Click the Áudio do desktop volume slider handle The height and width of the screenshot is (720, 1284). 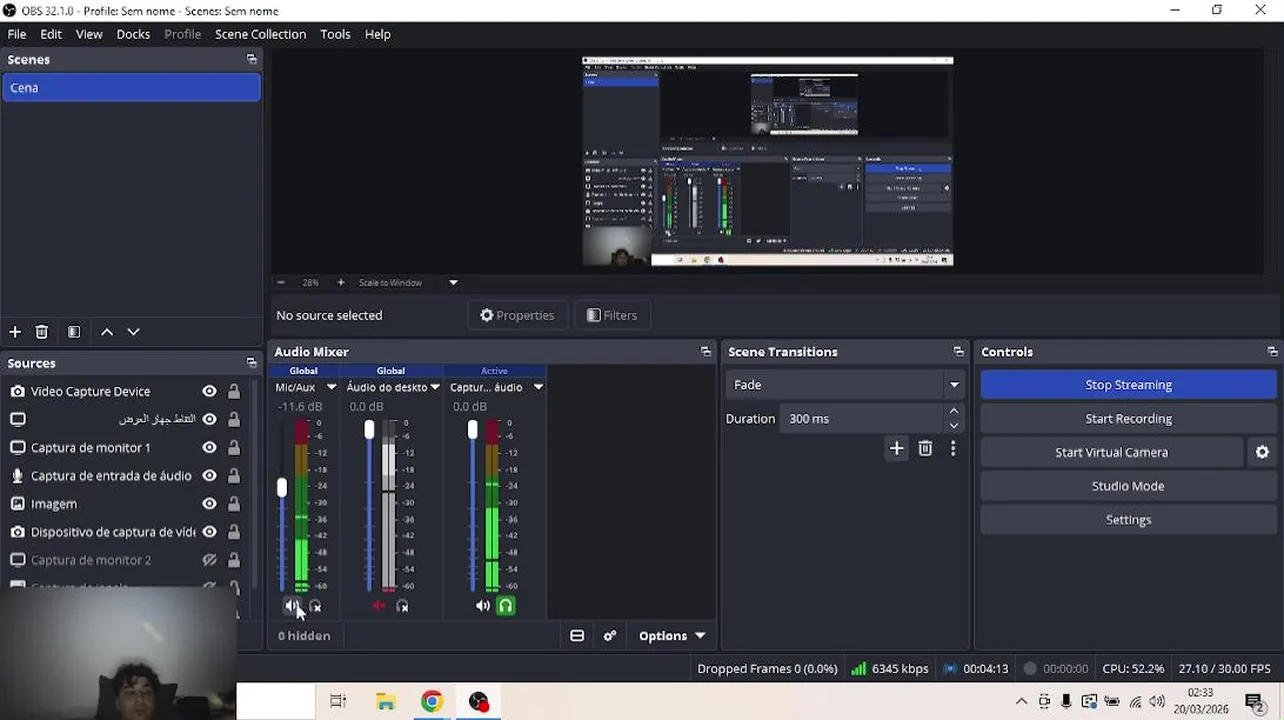tap(369, 430)
